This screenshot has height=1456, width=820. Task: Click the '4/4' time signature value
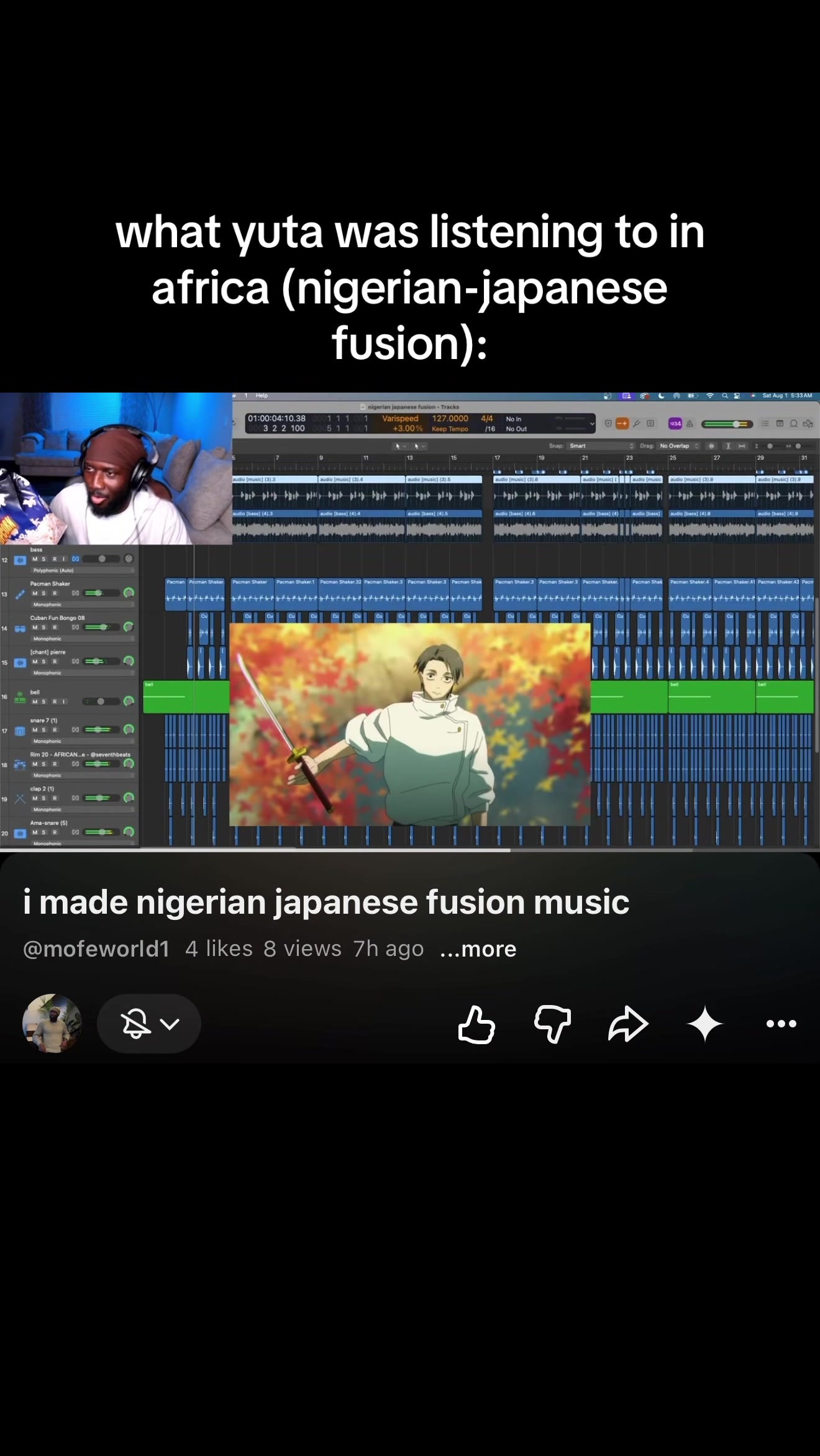(x=486, y=419)
